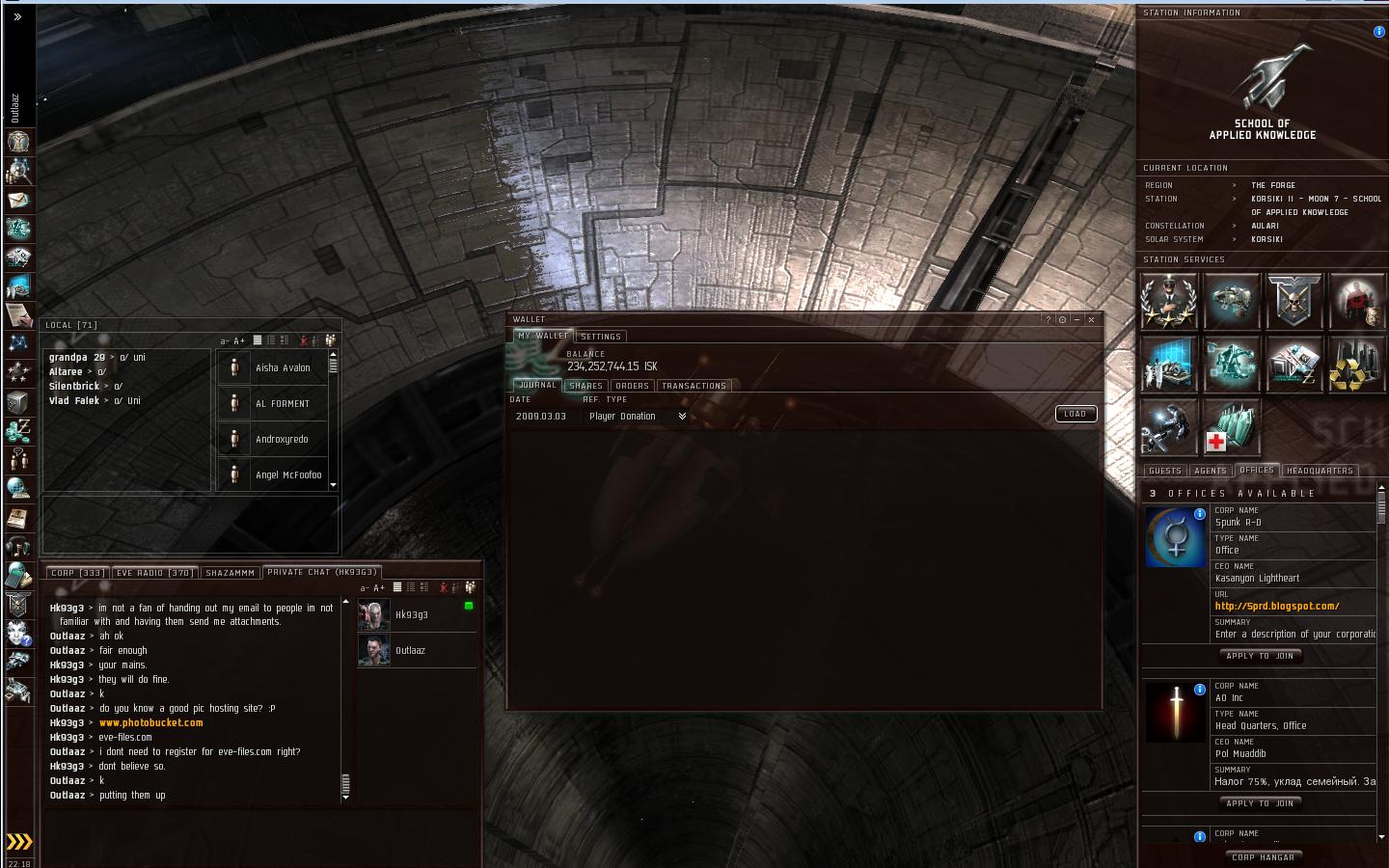Open the Headquarters station tab
Screen dimensions: 1389x868
1320,471
